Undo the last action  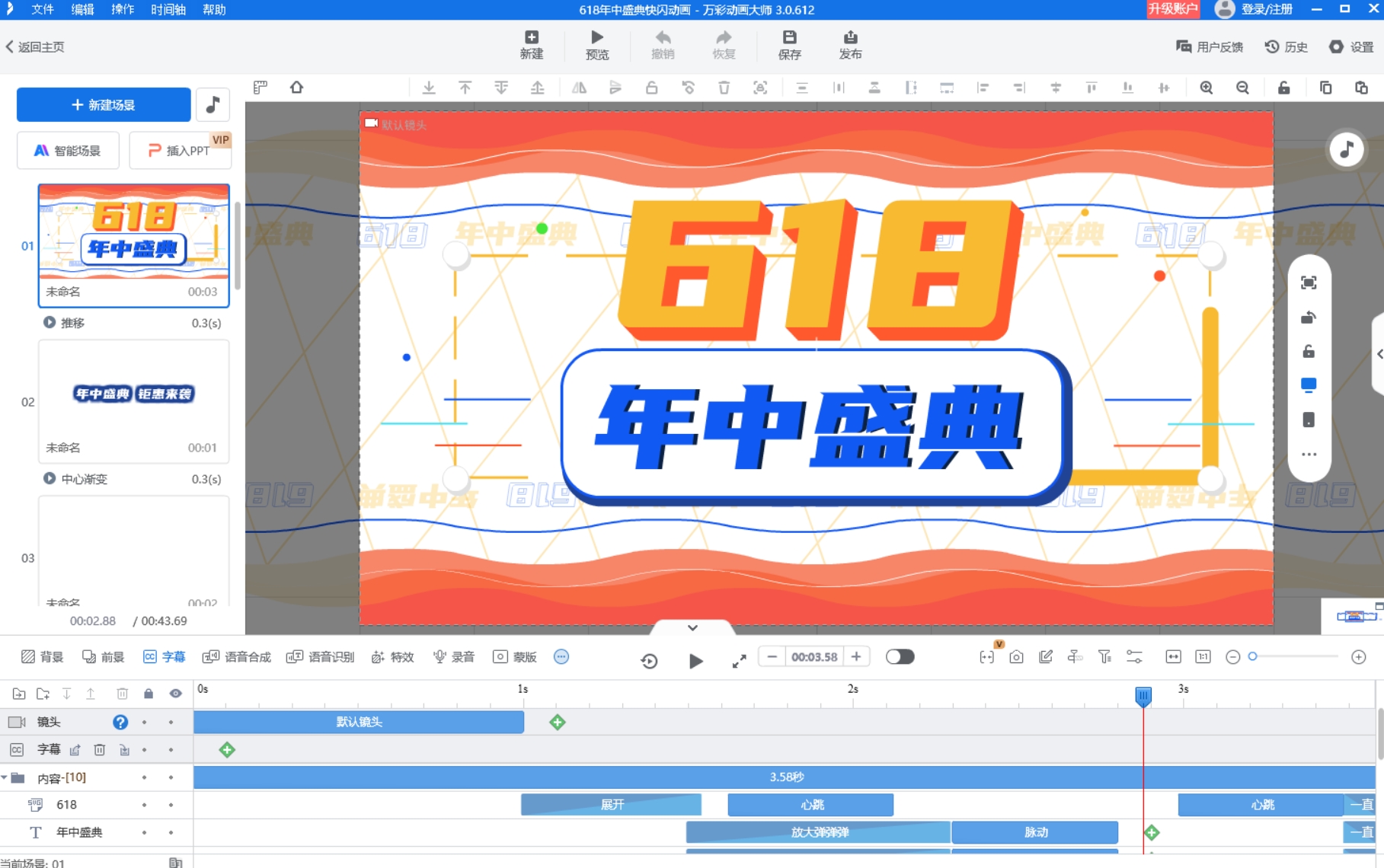662,43
